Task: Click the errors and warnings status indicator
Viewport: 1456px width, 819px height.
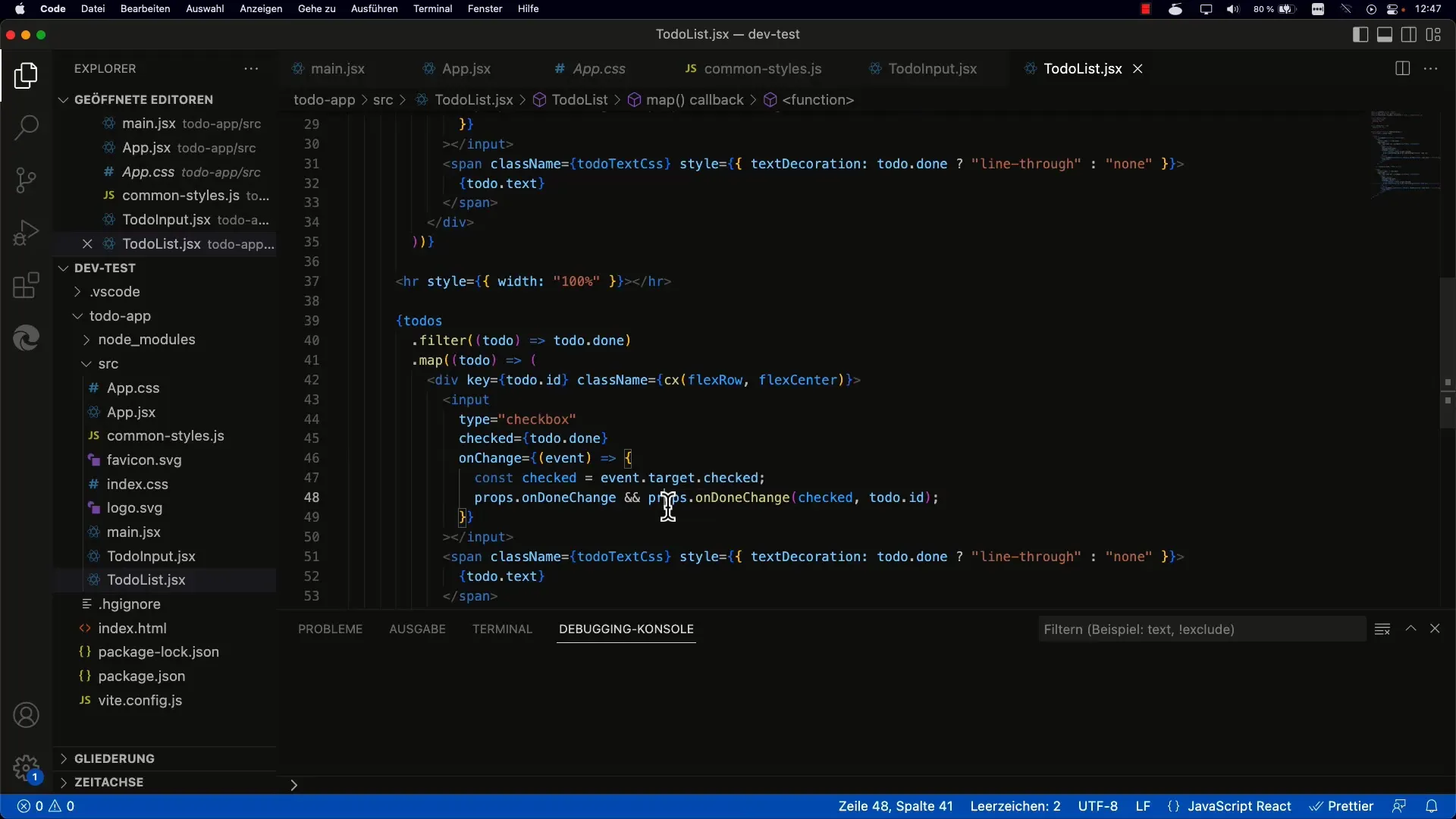Action: [x=46, y=806]
